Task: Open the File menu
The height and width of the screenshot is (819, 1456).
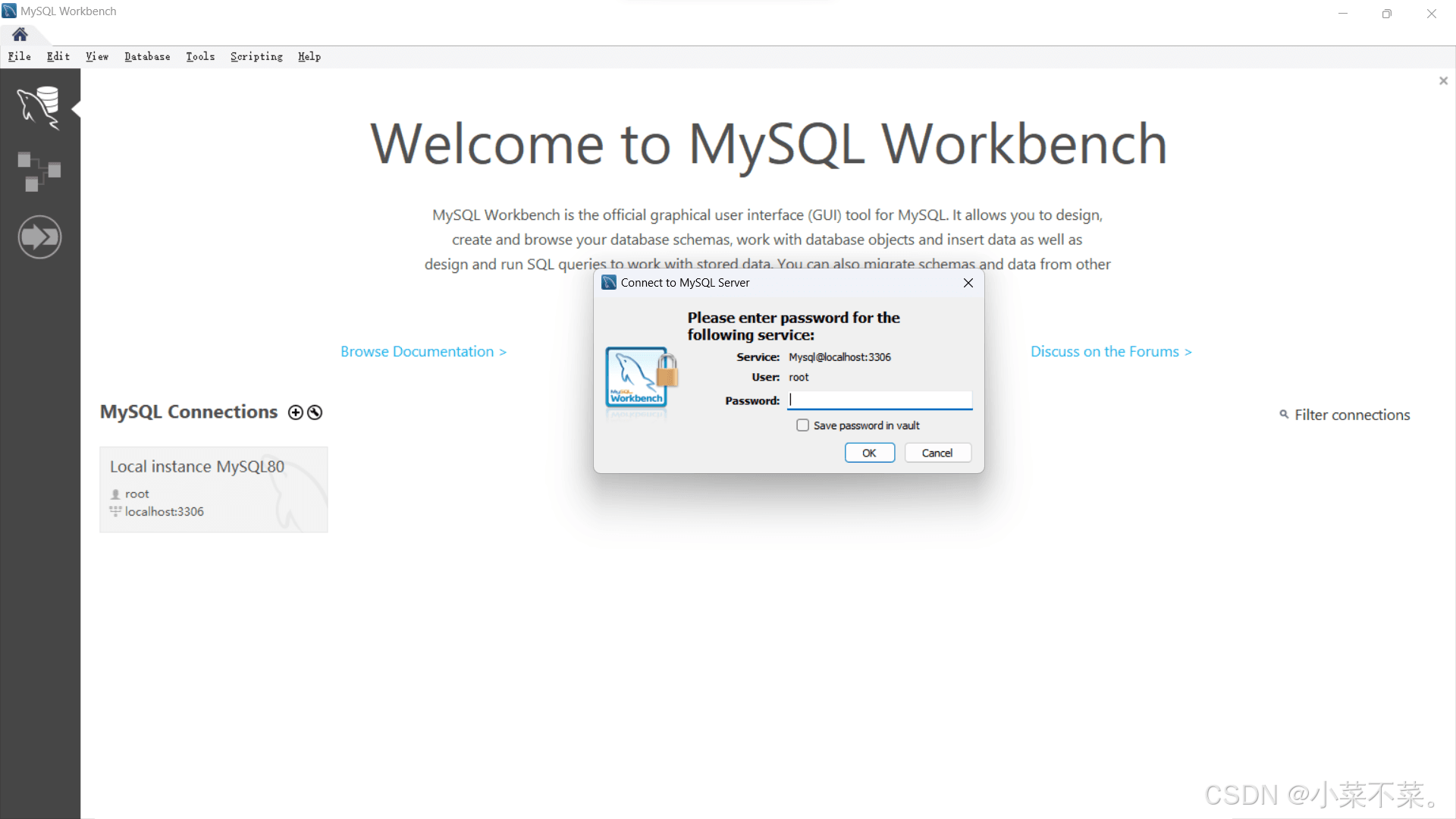Action: tap(20, 57)
